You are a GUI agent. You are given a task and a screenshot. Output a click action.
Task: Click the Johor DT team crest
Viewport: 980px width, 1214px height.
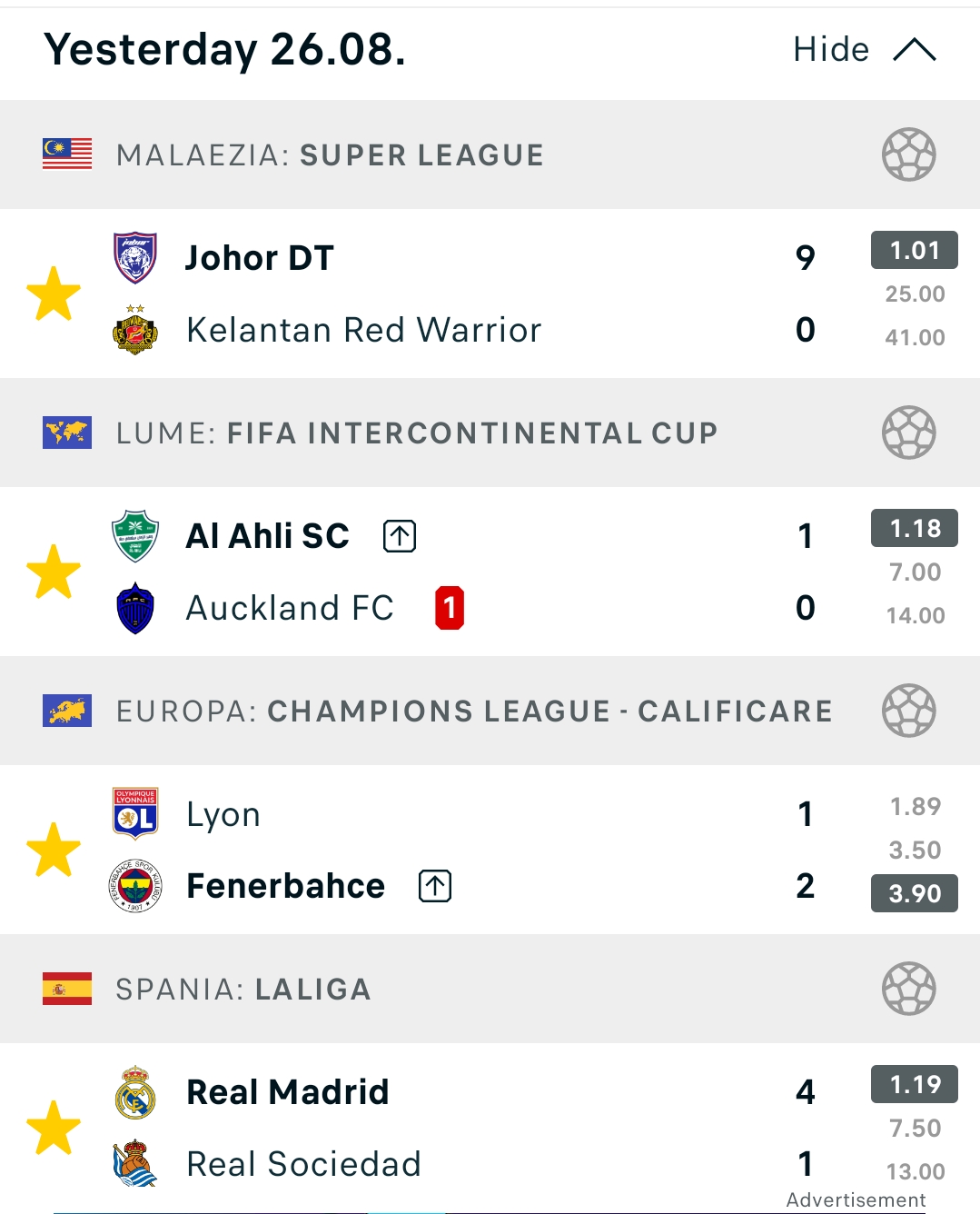(135, 258)
